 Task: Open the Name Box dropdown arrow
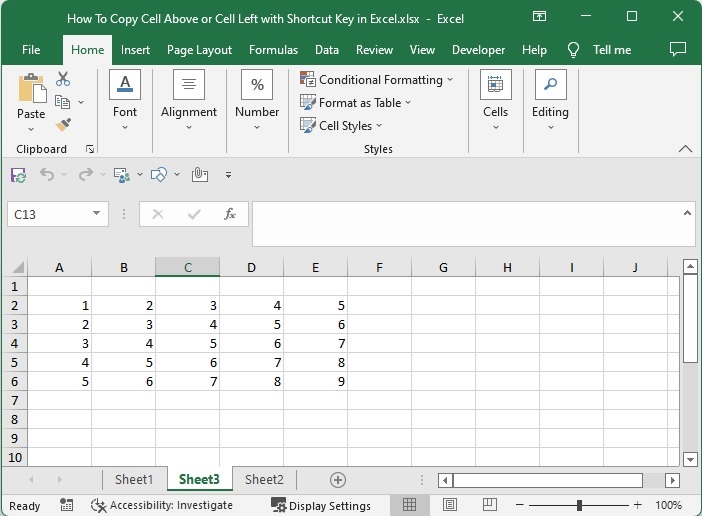pyautogui.click(x=97, y=214)
